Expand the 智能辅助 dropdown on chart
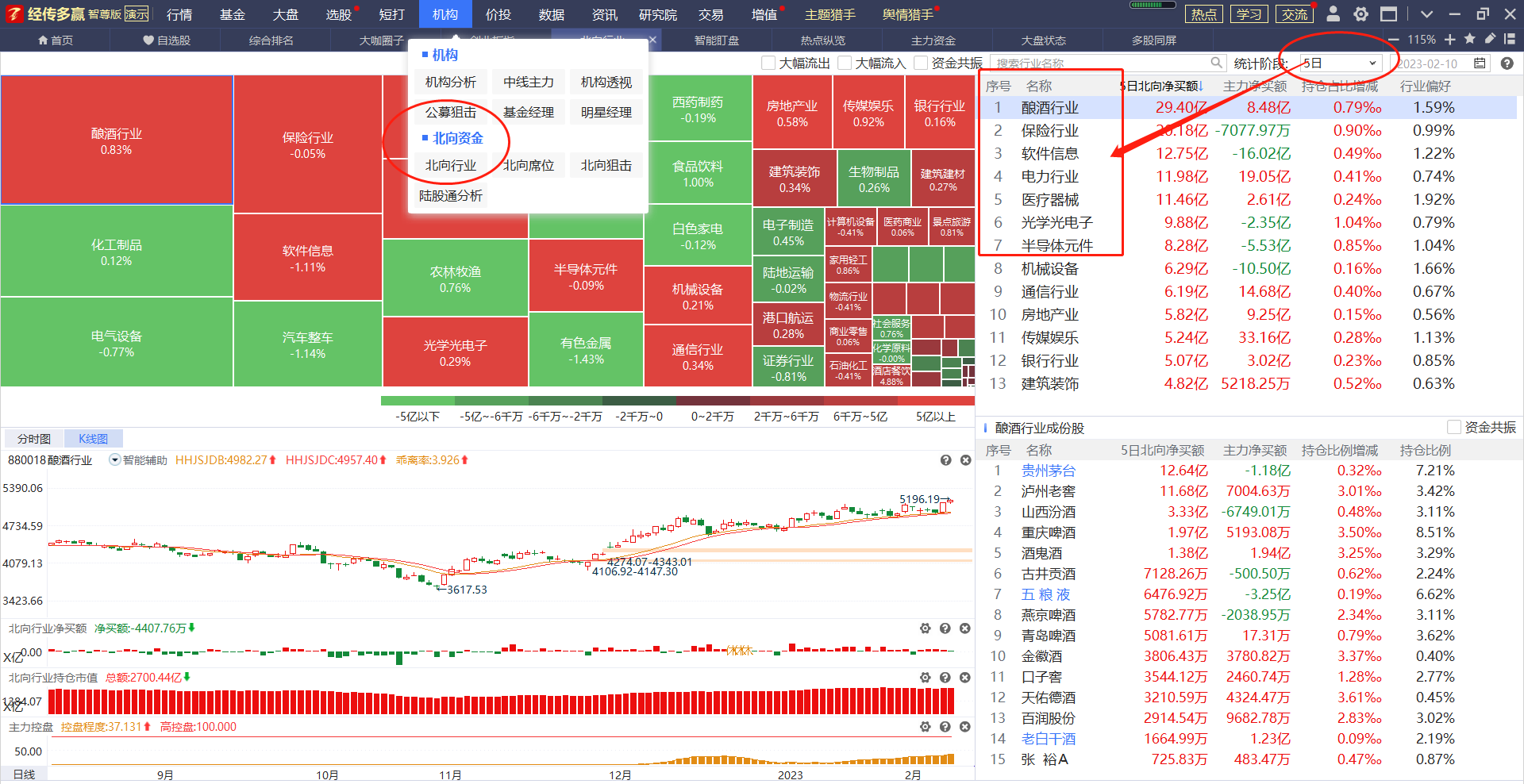The height and width of the screenshot is (784, 1524). point(114,459)
